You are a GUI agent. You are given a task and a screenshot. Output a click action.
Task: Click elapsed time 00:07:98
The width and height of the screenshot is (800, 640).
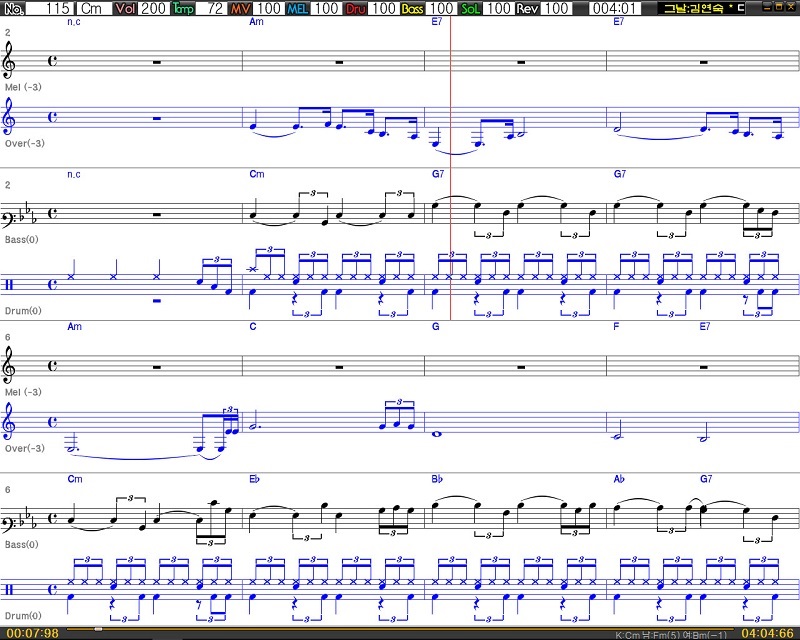click(33, 633)
